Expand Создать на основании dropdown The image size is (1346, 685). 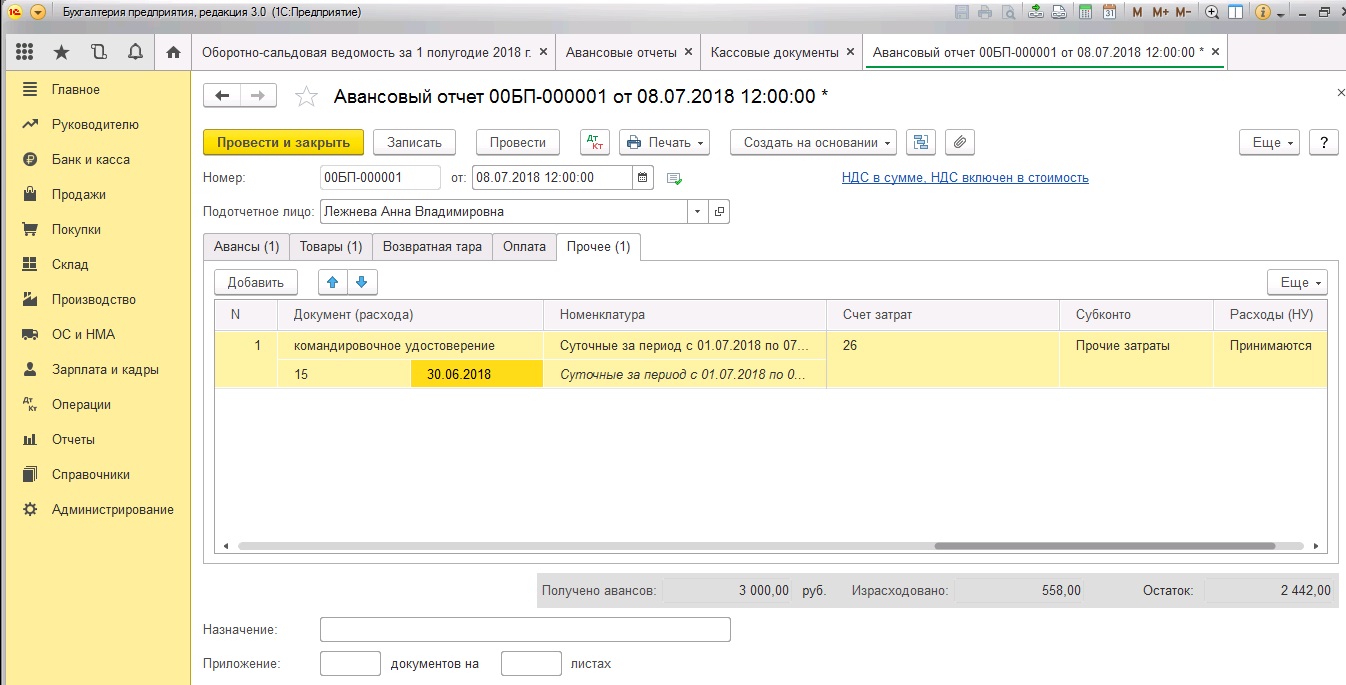[x=813, y=142]
